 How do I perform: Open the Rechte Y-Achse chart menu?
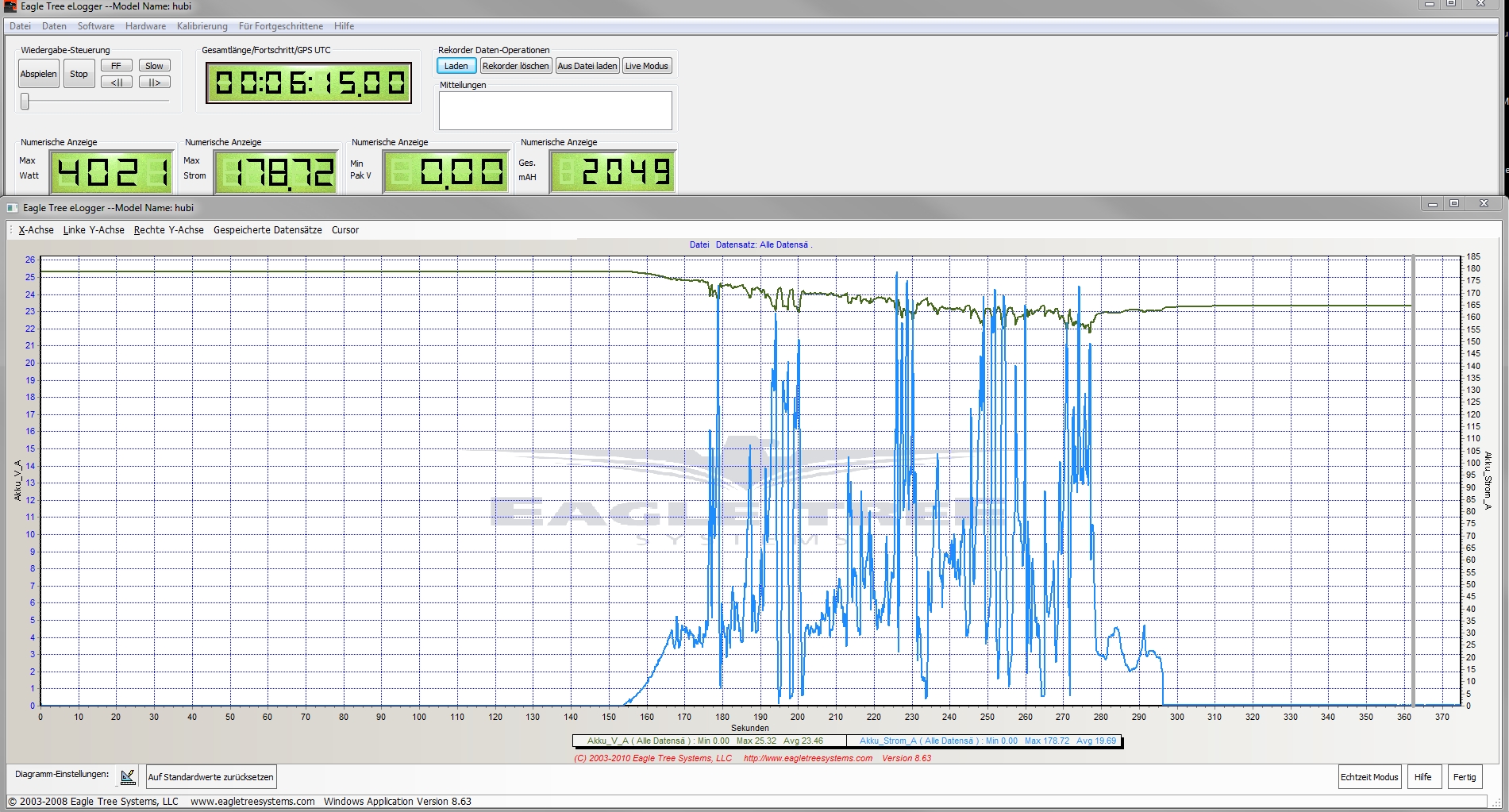click(x=168, y=230)
